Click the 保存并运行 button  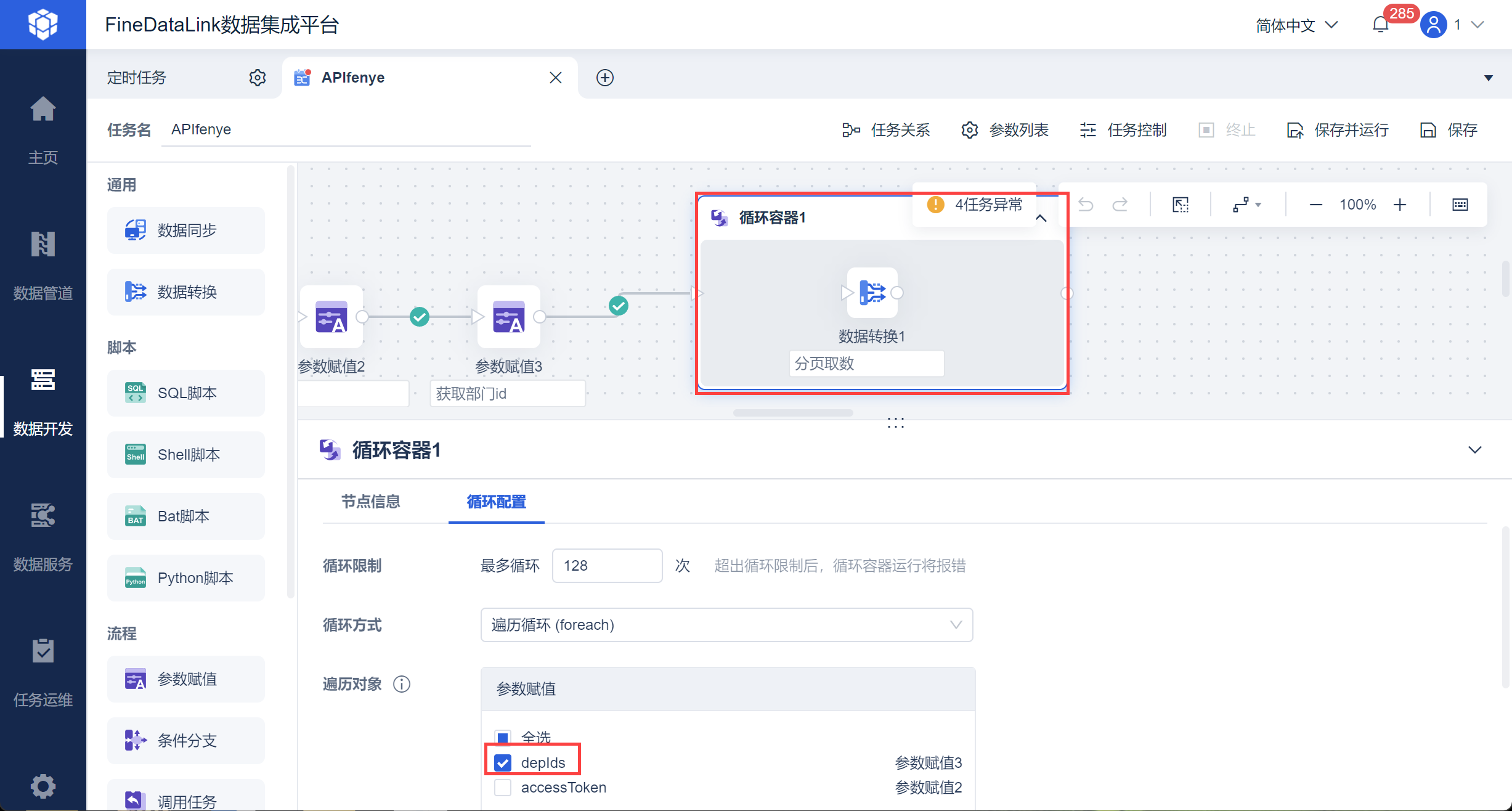tap(1338, 130)
